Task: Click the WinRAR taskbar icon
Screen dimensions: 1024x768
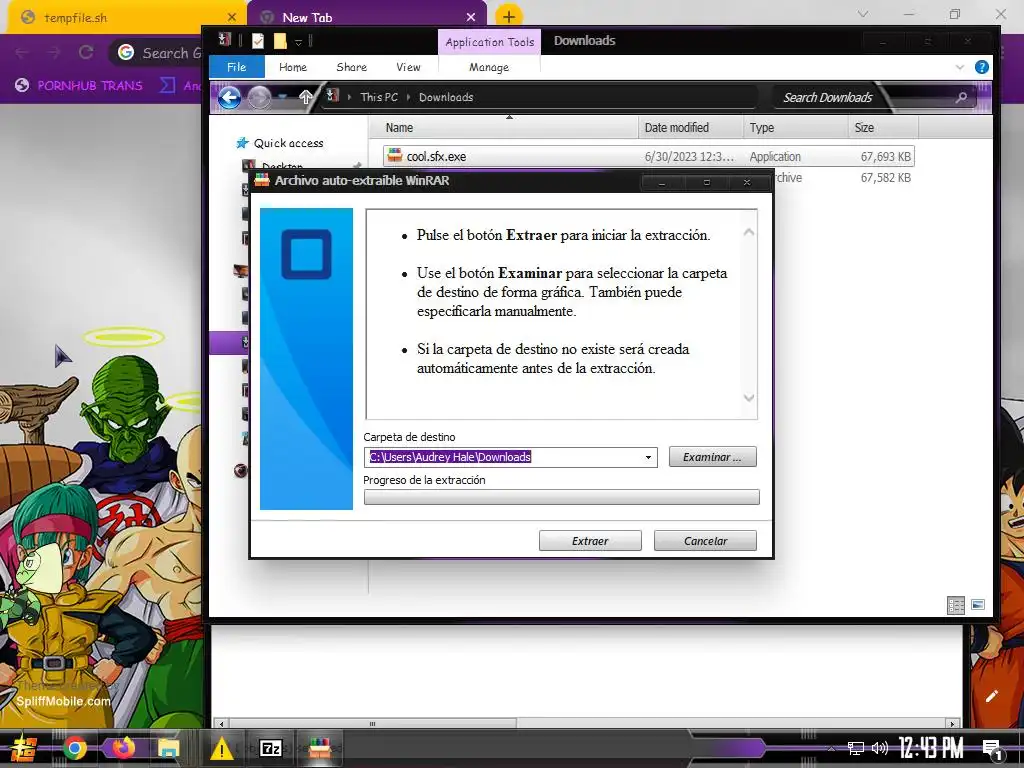Action: tap(319, 748)
